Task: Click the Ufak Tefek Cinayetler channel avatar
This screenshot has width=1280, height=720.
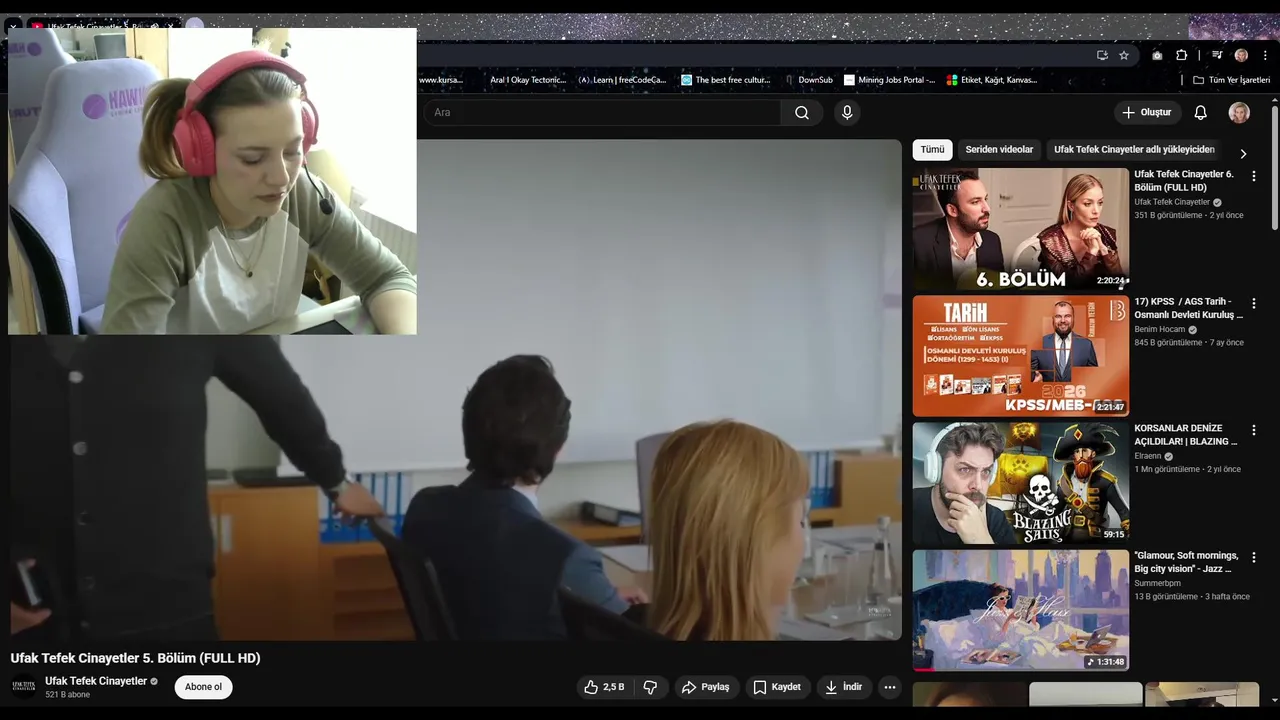Action: click(x=23, y=686)
